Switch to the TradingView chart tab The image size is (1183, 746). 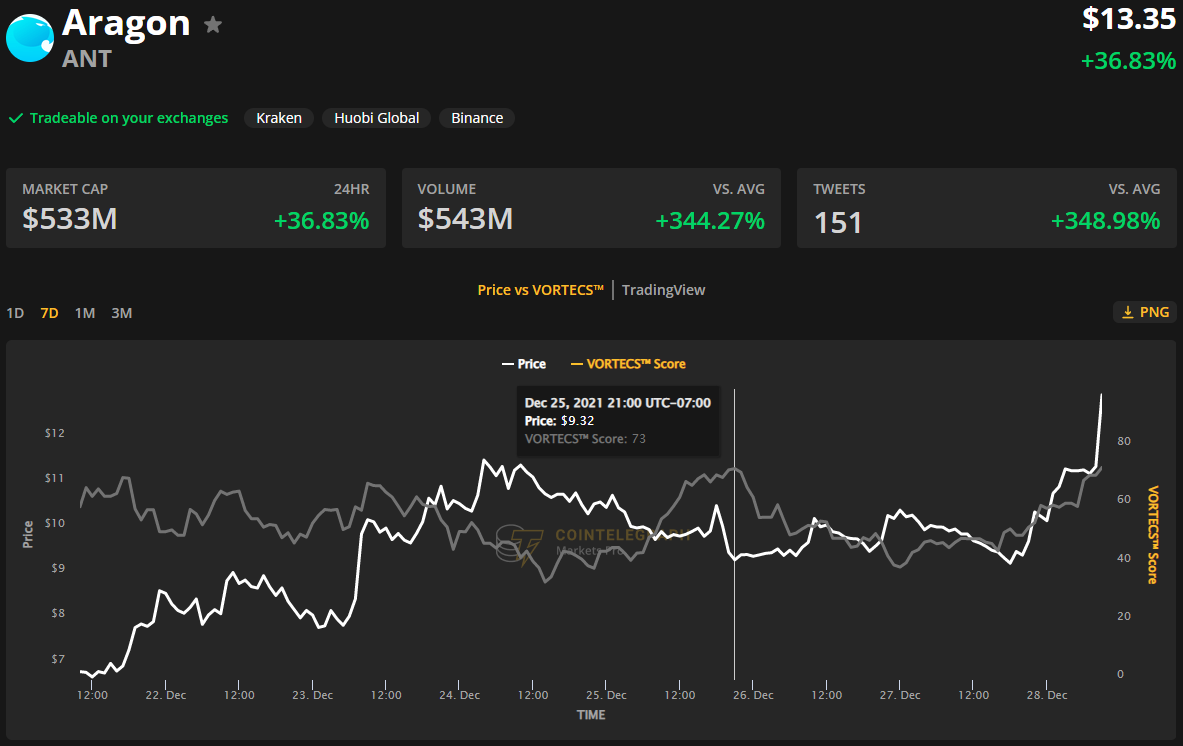click(x=663, y=290)
